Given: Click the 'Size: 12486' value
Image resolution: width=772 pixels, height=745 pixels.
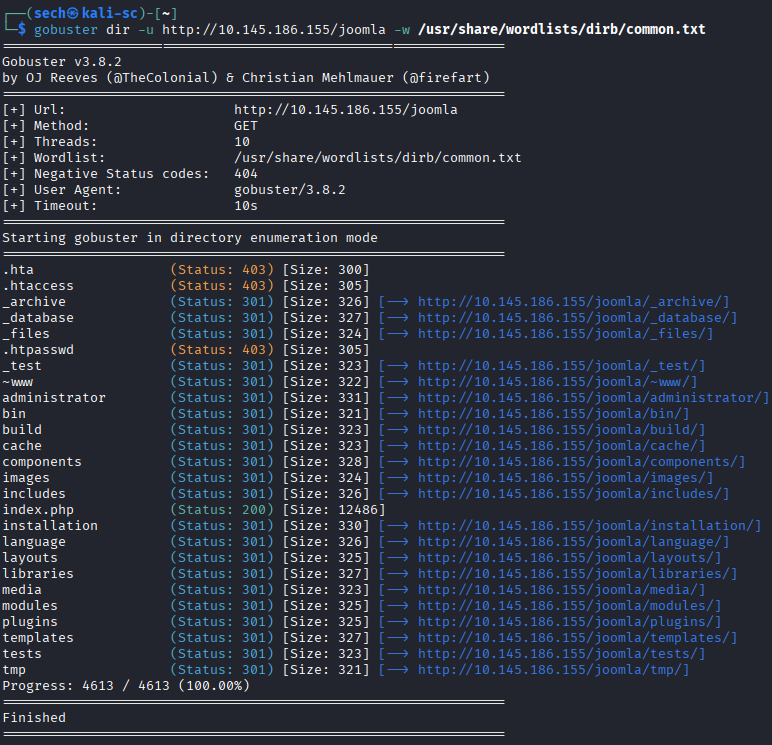Looking at the screenshot, I should 334,510.
